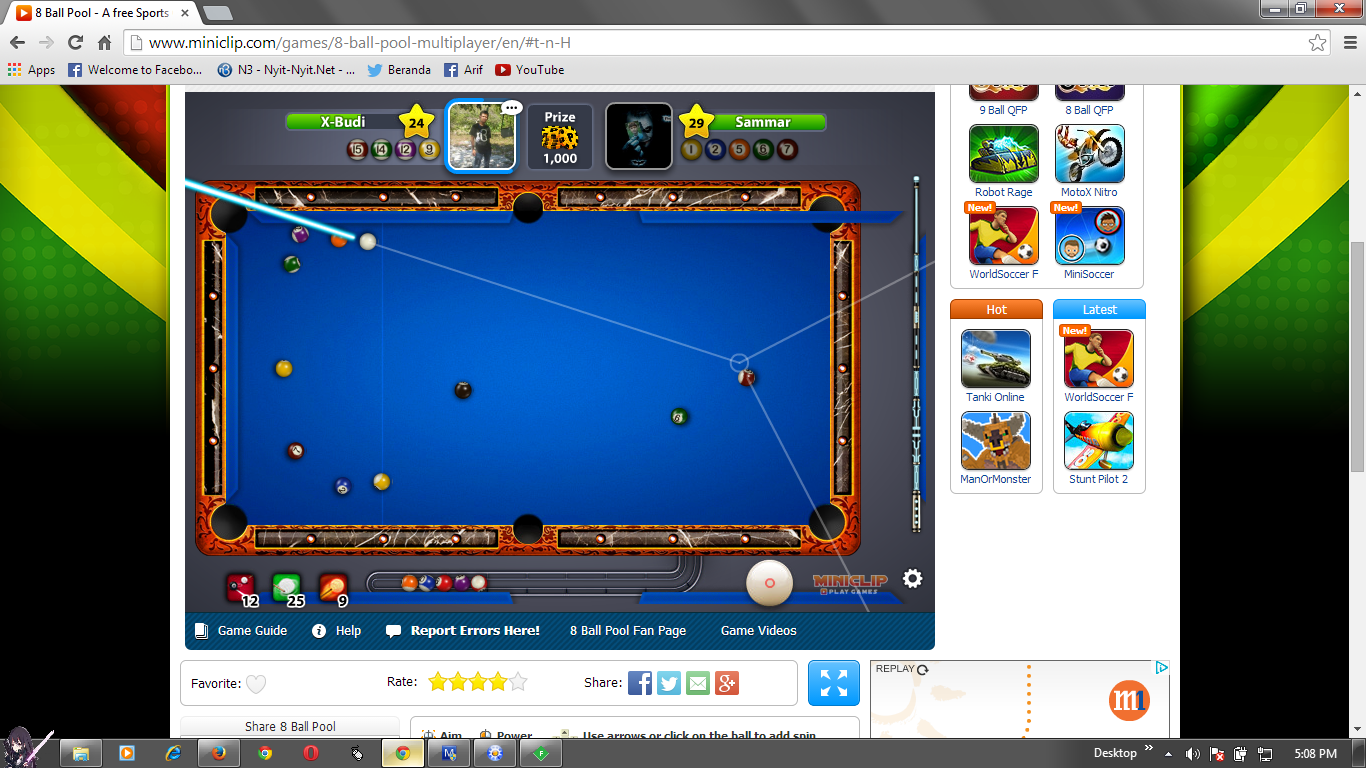
Task: Switch to the Hot games tab
Action: pos(996,310)
